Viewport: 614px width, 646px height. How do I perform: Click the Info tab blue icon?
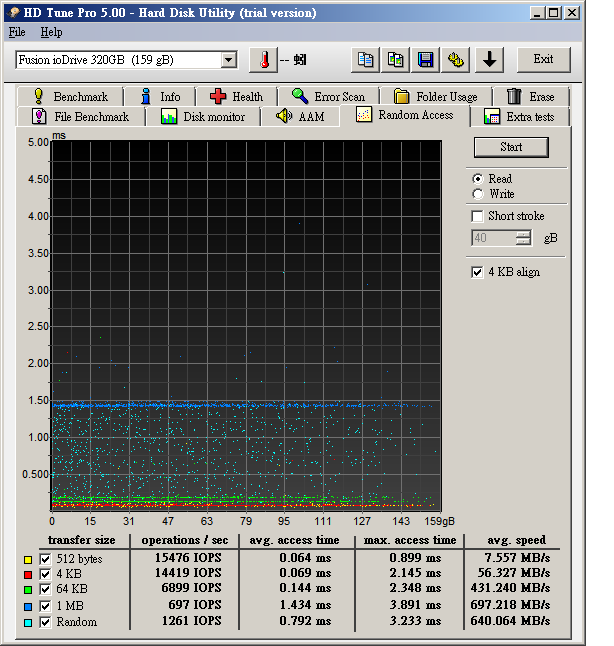click(x=145, y=96)
